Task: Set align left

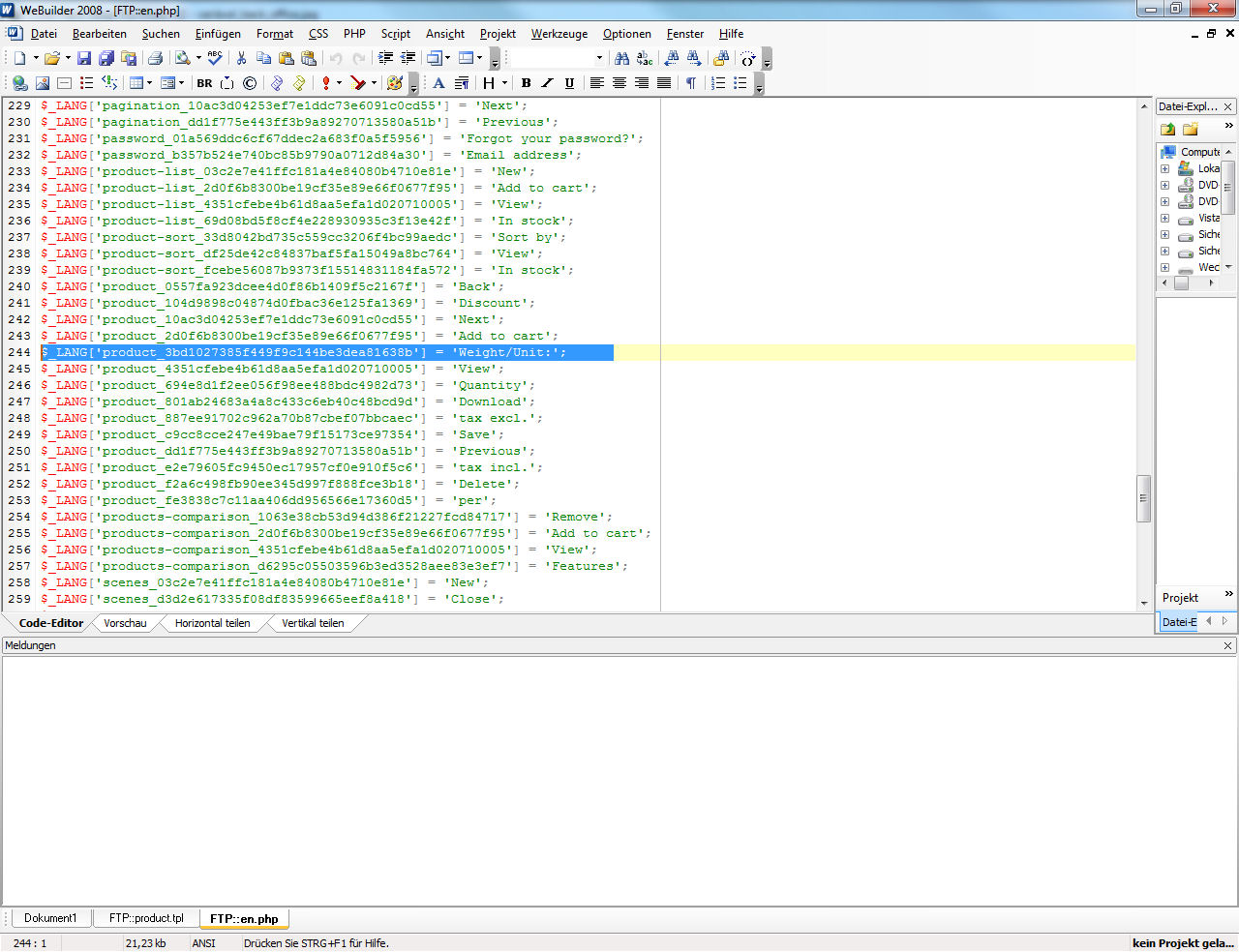Action: [597, 83]
